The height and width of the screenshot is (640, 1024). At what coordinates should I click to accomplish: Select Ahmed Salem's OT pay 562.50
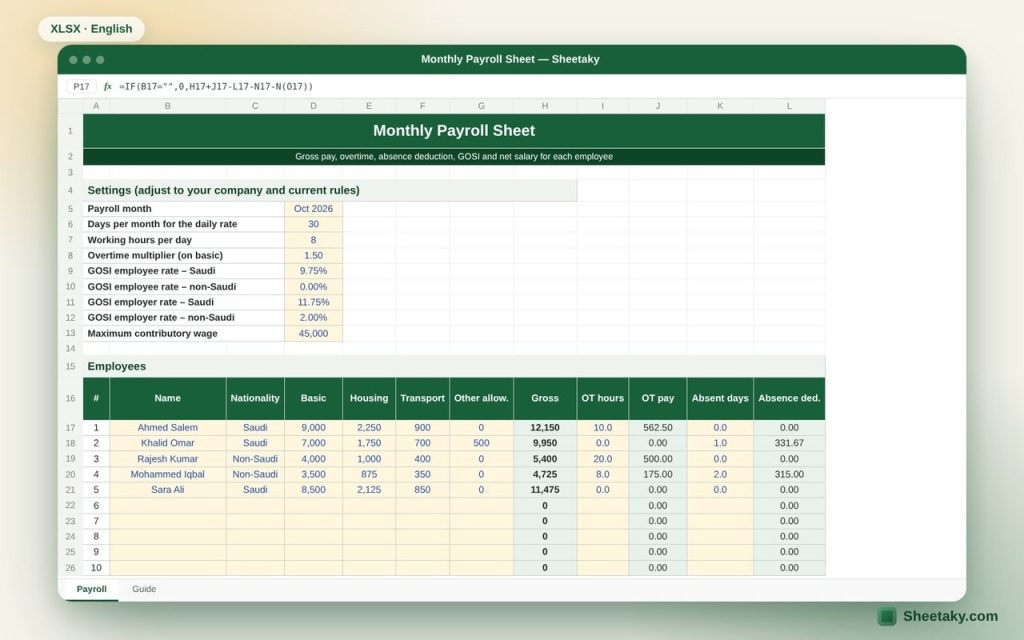pyautogui.click(x=658, y=428)
